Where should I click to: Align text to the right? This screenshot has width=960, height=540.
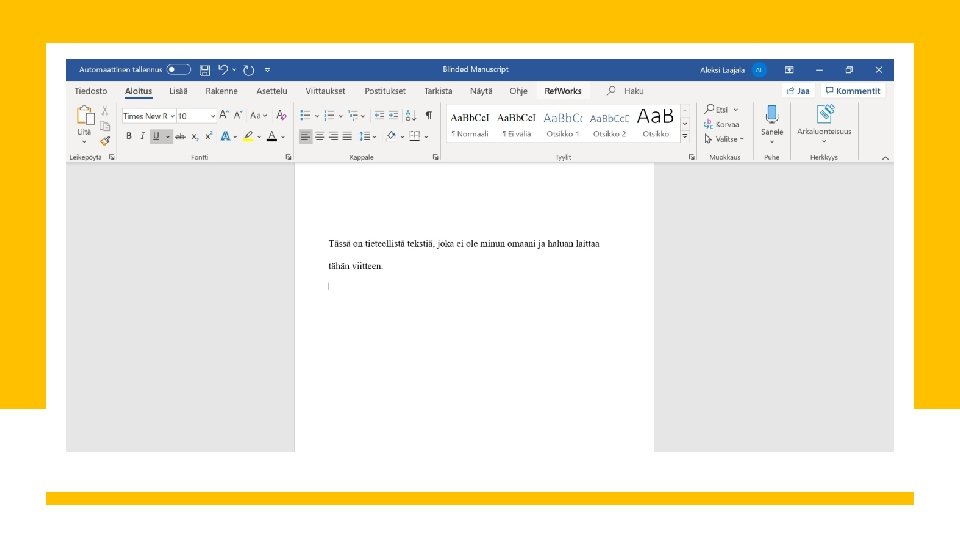333,137
